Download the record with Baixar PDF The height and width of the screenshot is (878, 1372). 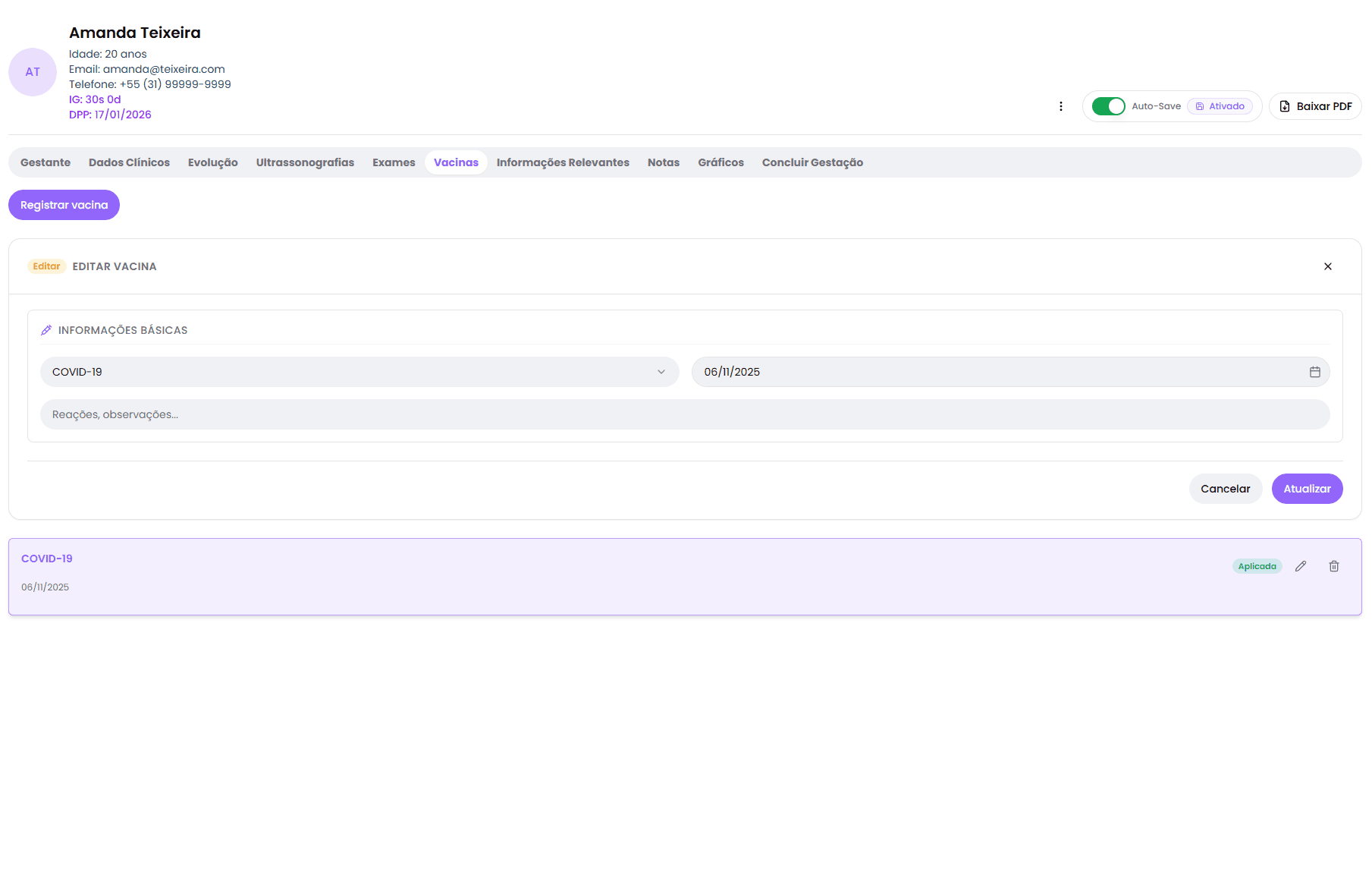coord(1315,106)
